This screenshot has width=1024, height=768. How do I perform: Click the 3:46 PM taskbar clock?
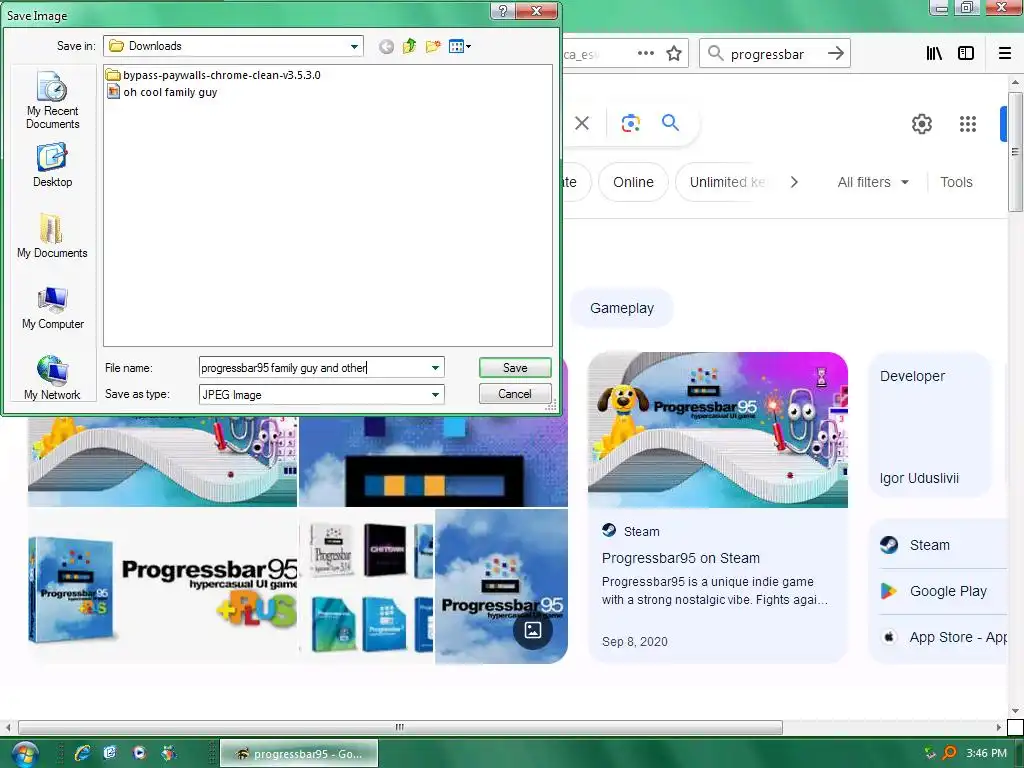pyautogui.click(x=987, y=753)
